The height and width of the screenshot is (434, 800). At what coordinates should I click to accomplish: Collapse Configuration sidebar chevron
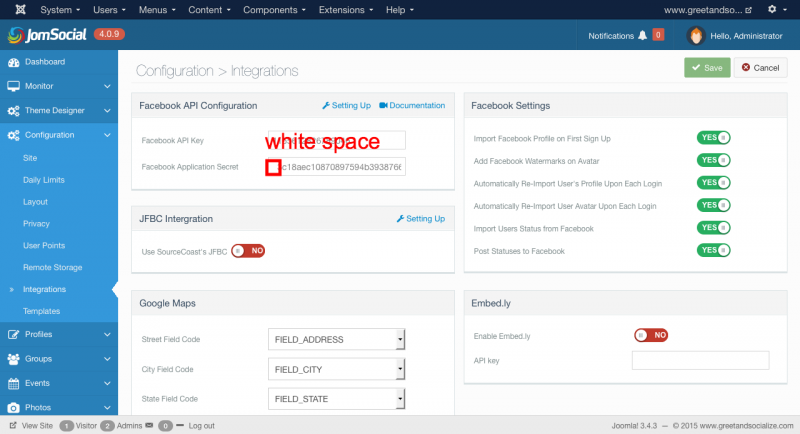(x=107, y=135)
